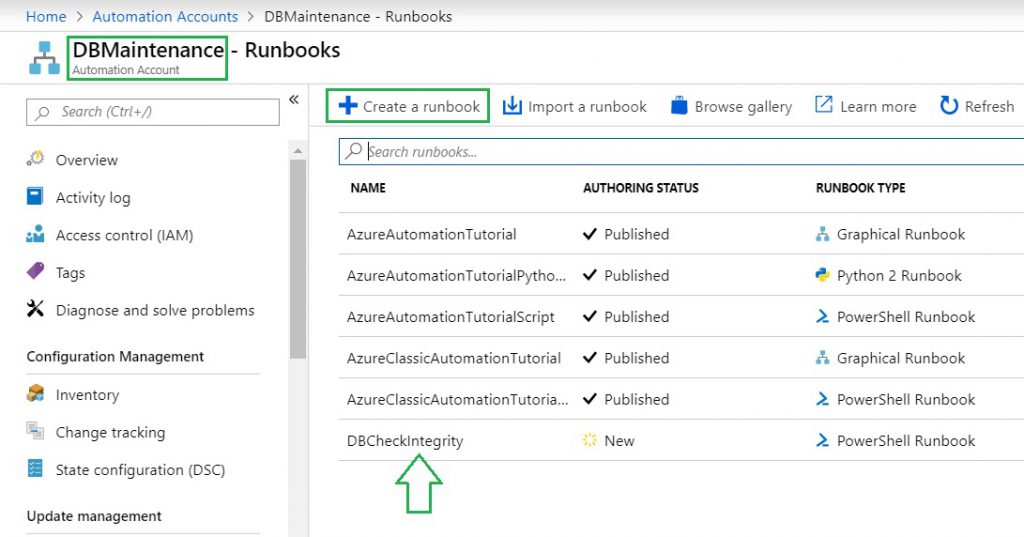Click Create a runbook button
This screenshot has height=537, width=1024.
pyautogui.click(x=409, y=106)
